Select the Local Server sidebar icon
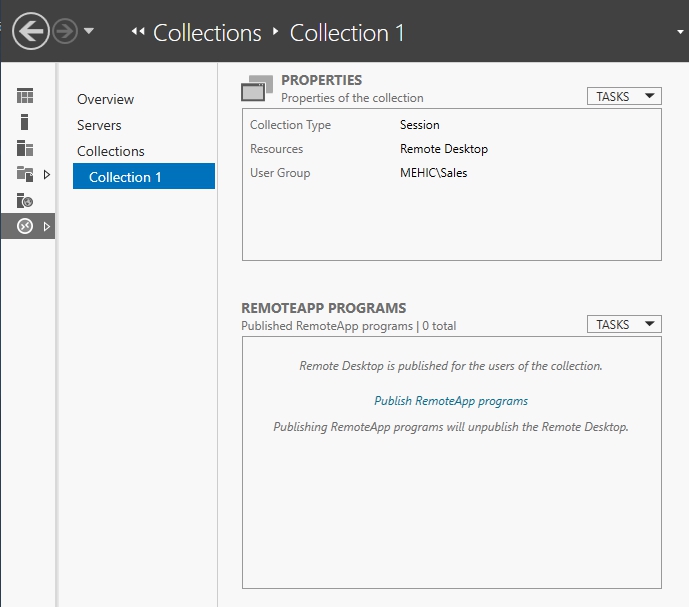Screen dimensions: 689x607 pos(25,122)
